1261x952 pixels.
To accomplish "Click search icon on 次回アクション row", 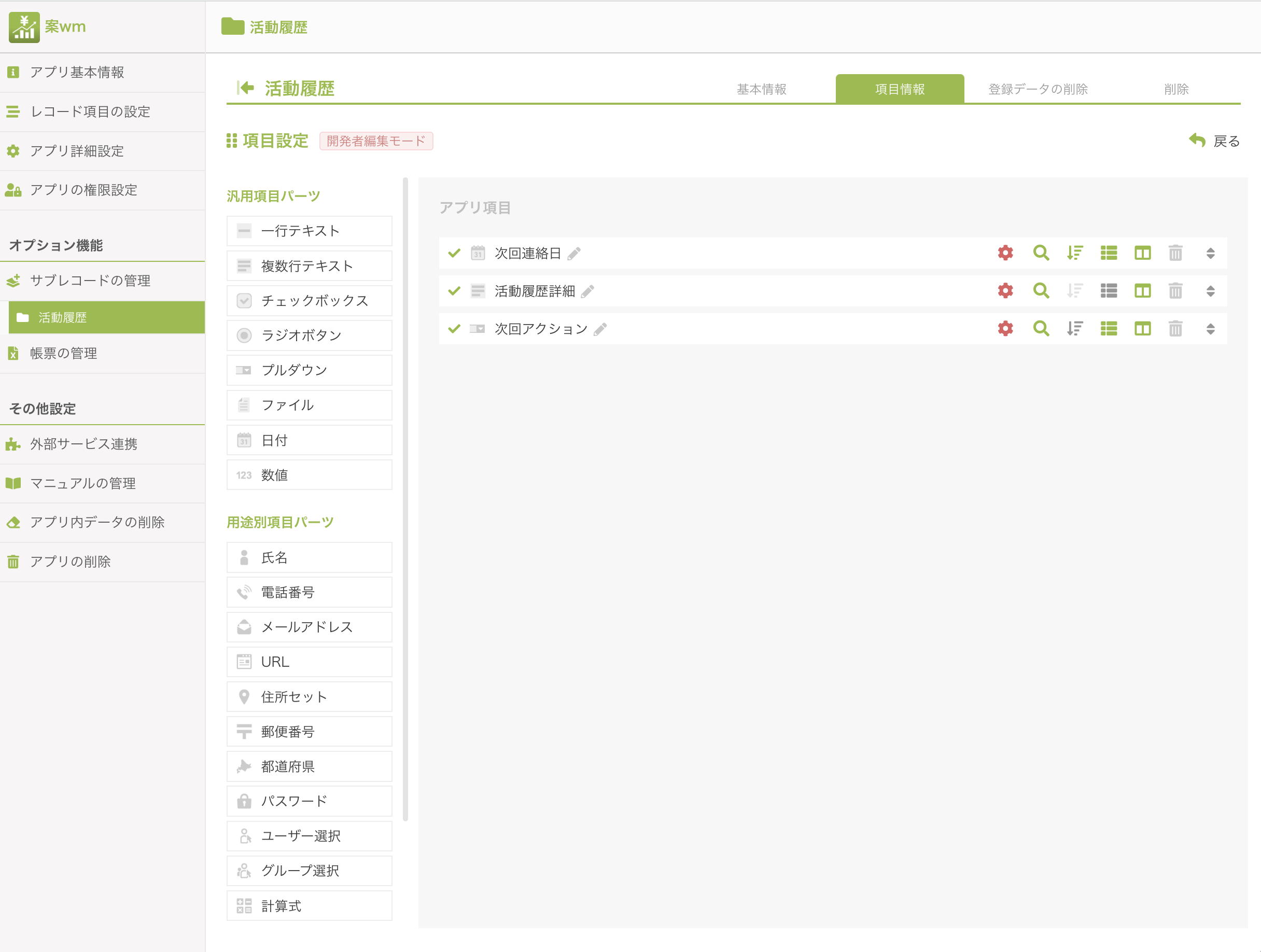I will pyautogui.click(x=1041, y=328).
